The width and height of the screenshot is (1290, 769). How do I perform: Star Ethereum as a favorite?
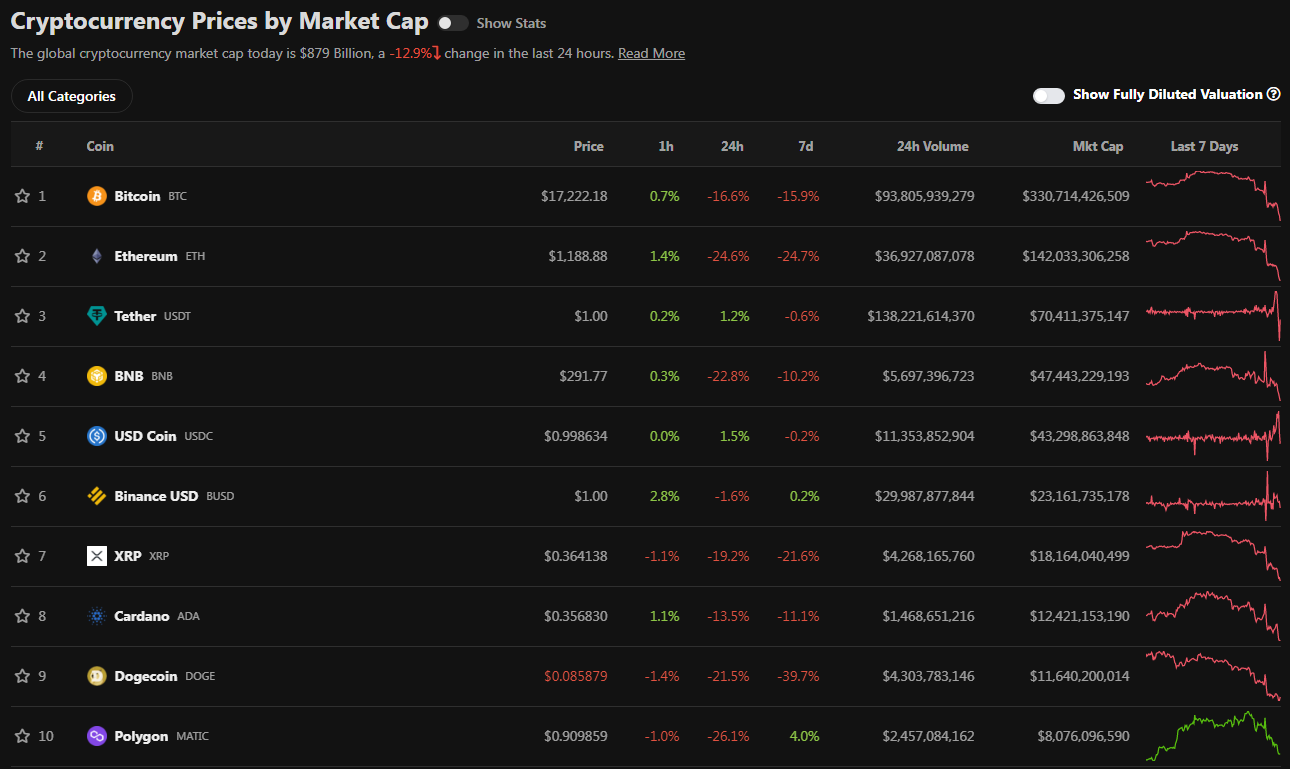(22, 256)
